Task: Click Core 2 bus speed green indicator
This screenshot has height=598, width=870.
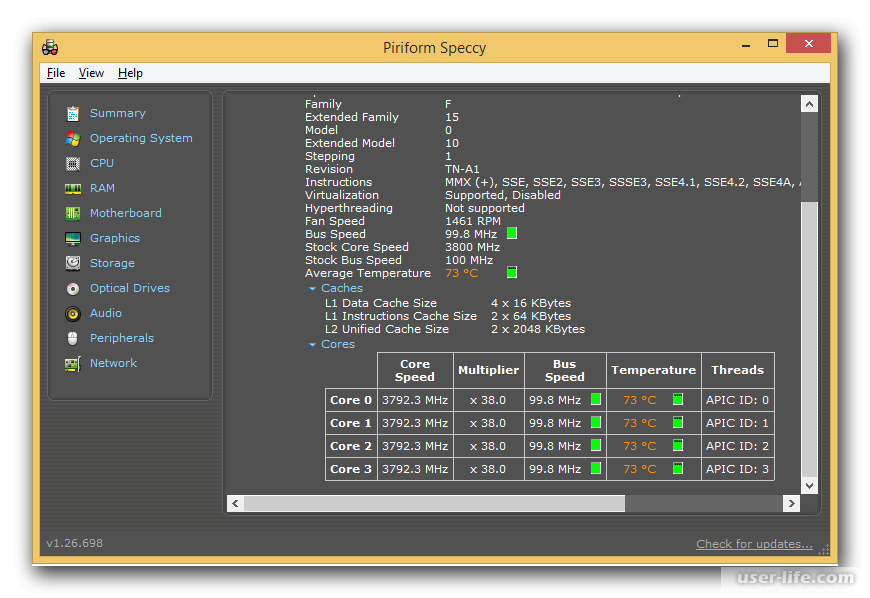Action: [596, 445]
